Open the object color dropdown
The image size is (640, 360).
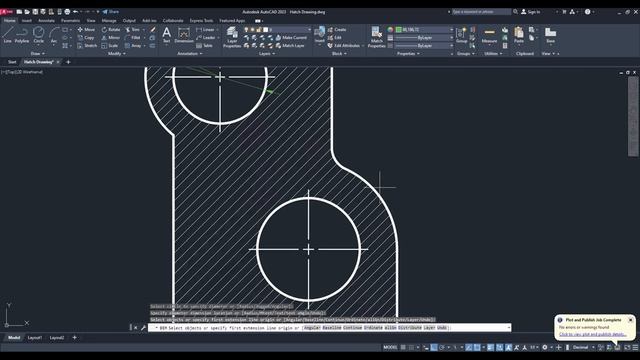point(451,29)
